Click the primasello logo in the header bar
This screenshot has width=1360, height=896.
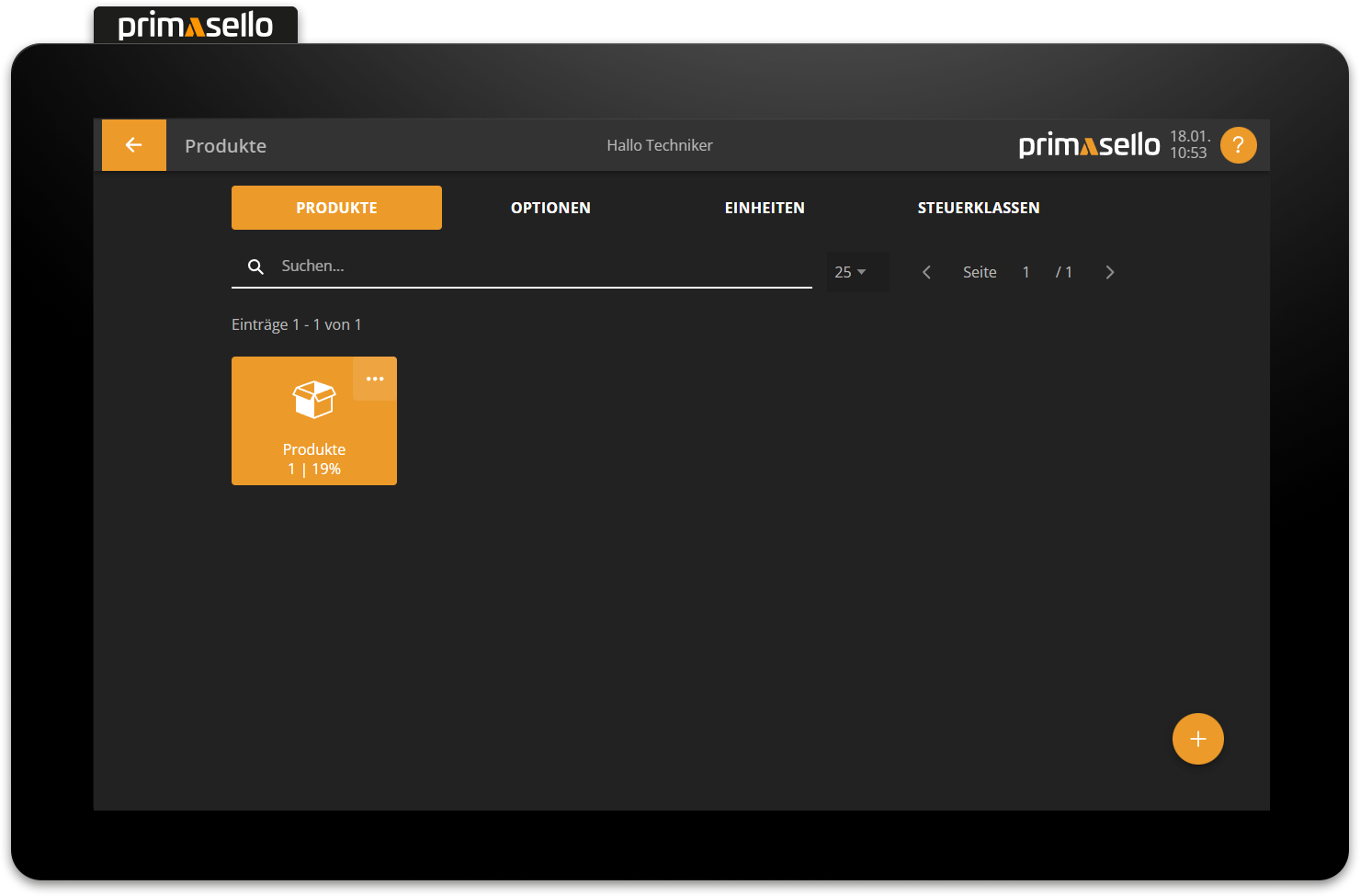(1089, 145)
